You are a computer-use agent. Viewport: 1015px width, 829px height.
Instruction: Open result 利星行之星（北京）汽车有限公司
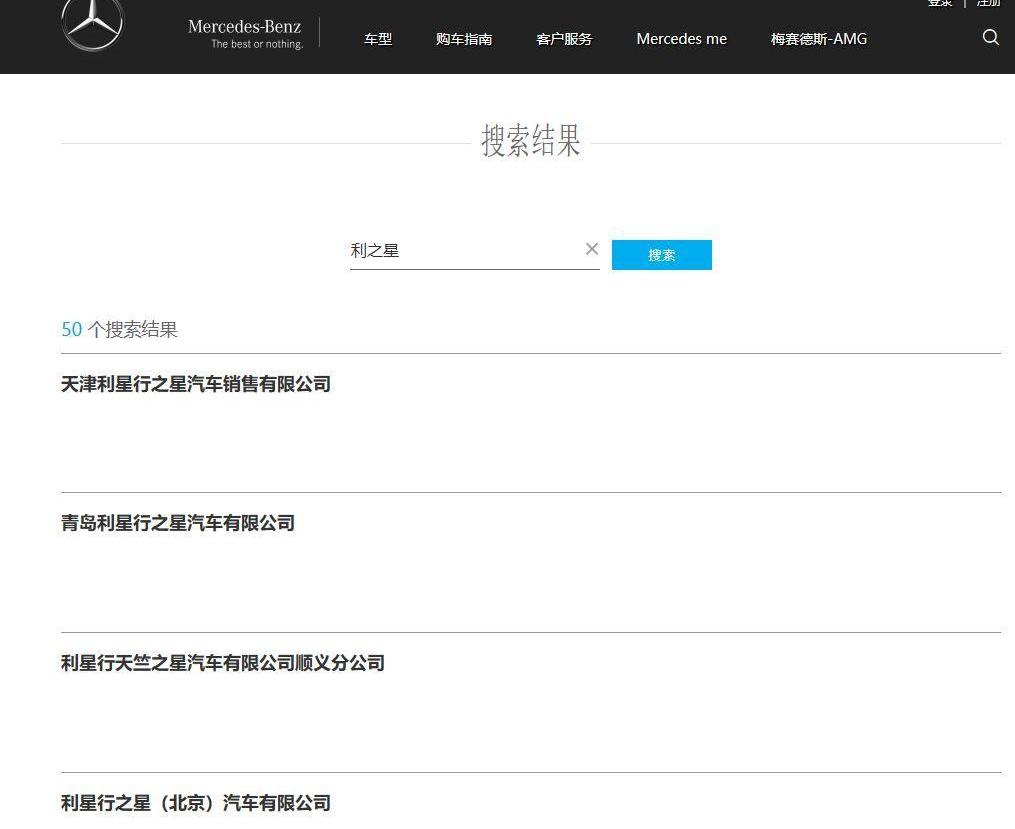pos(195,802)
